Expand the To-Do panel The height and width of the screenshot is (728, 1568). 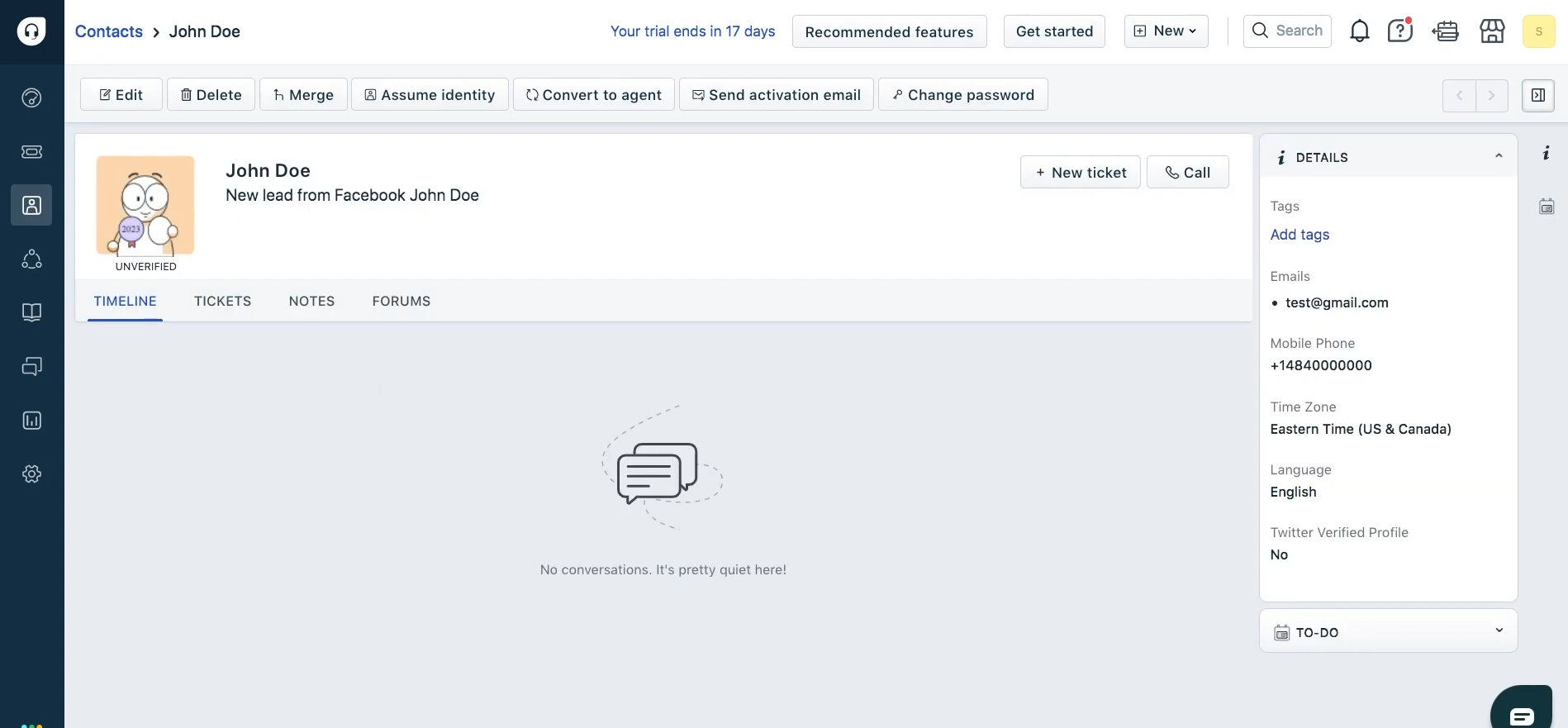point(1499,630)
